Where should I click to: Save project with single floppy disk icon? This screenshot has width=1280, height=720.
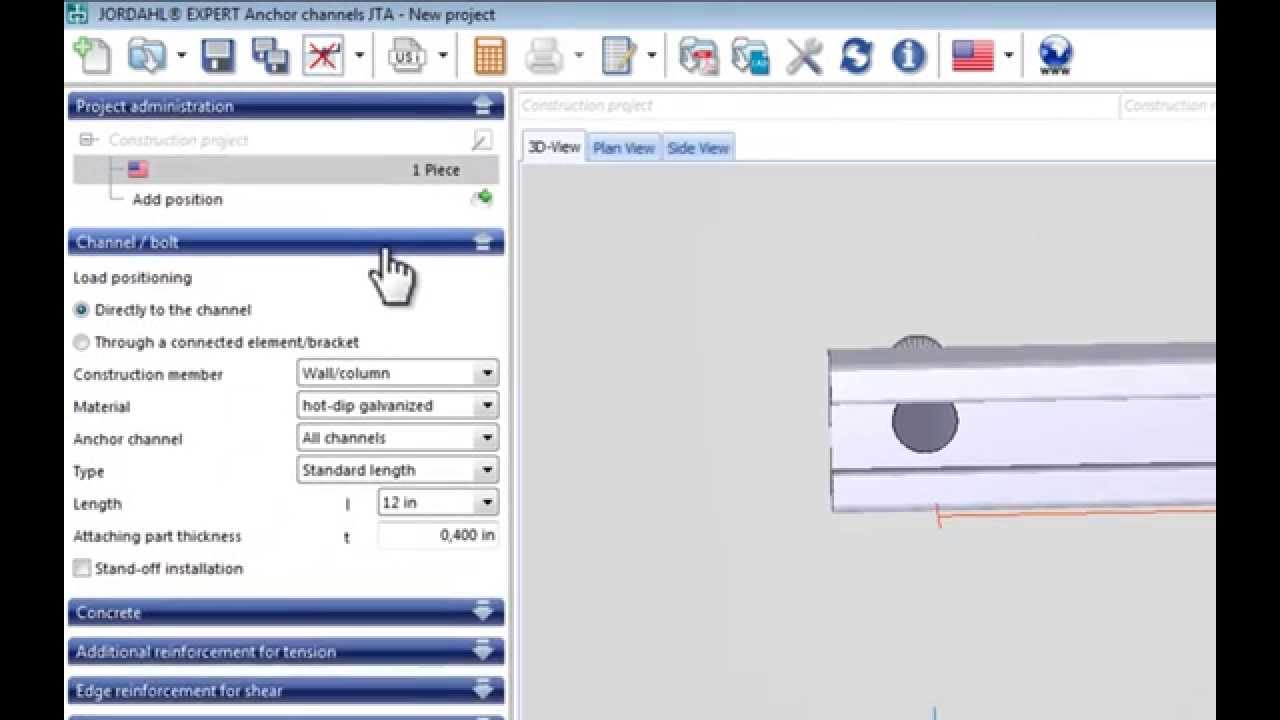click(218, 55)
